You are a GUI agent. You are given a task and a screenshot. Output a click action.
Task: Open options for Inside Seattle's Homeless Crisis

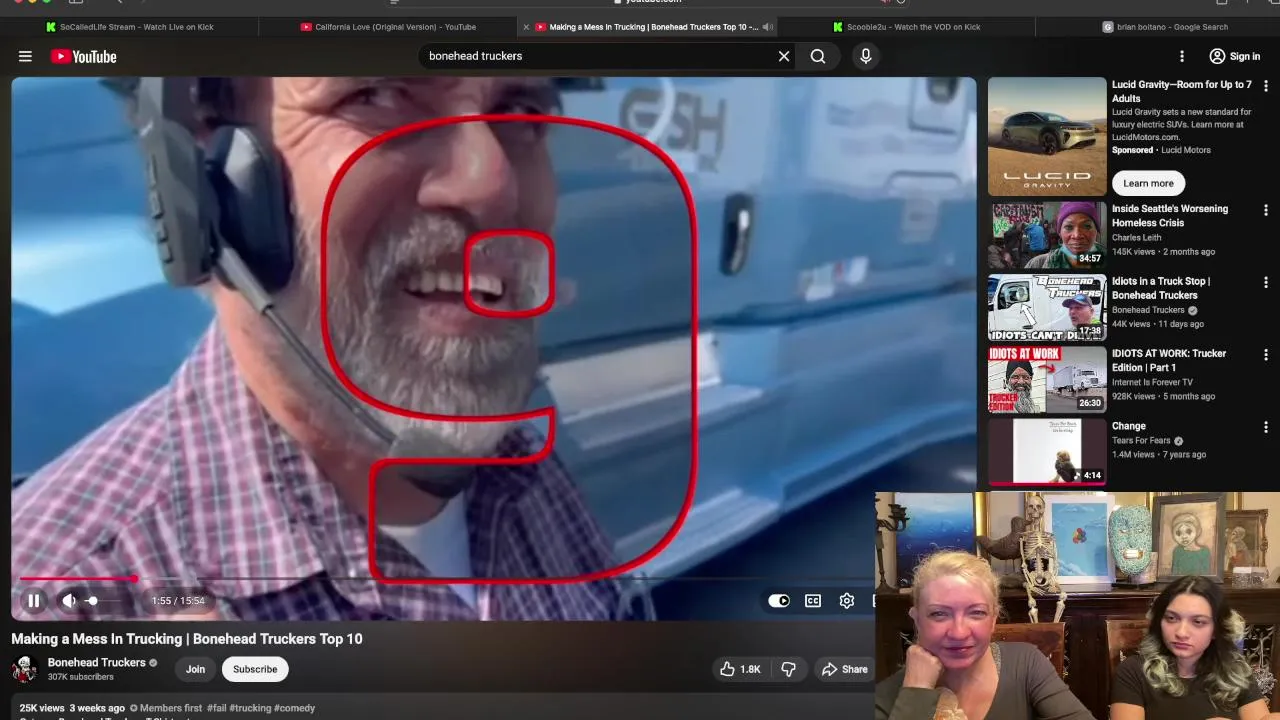[x=1266, y=211]
